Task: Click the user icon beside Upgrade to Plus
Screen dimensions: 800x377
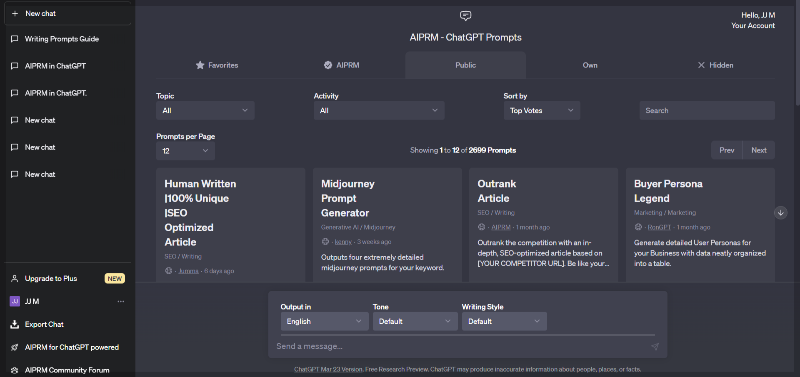Action: coord(15,279)
